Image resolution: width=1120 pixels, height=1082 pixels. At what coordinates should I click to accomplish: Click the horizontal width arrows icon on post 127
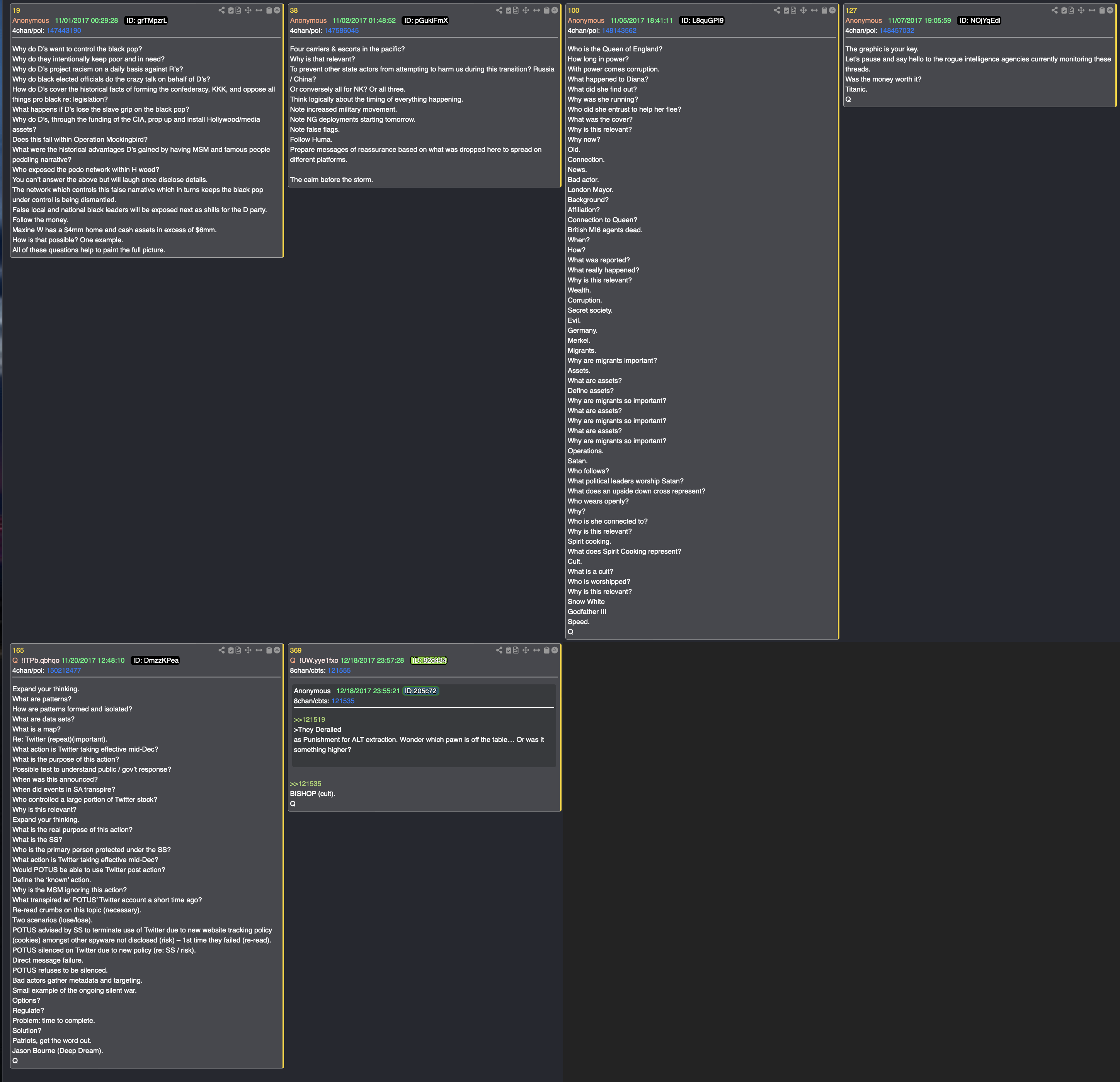[1092, 10]
